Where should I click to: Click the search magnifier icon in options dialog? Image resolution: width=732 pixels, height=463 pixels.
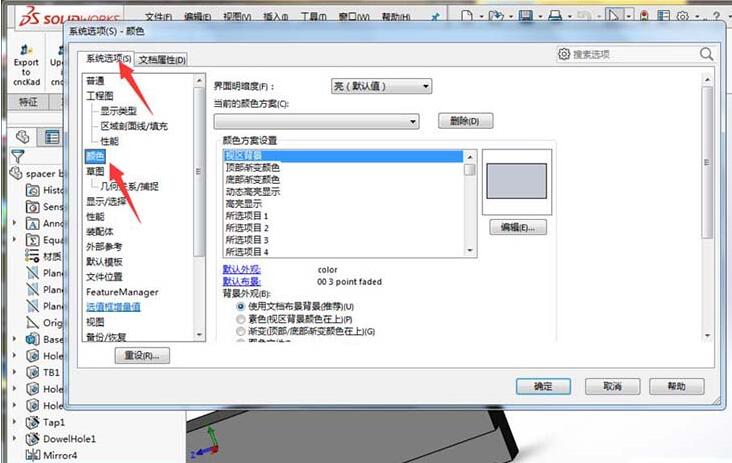click(706, 54)
